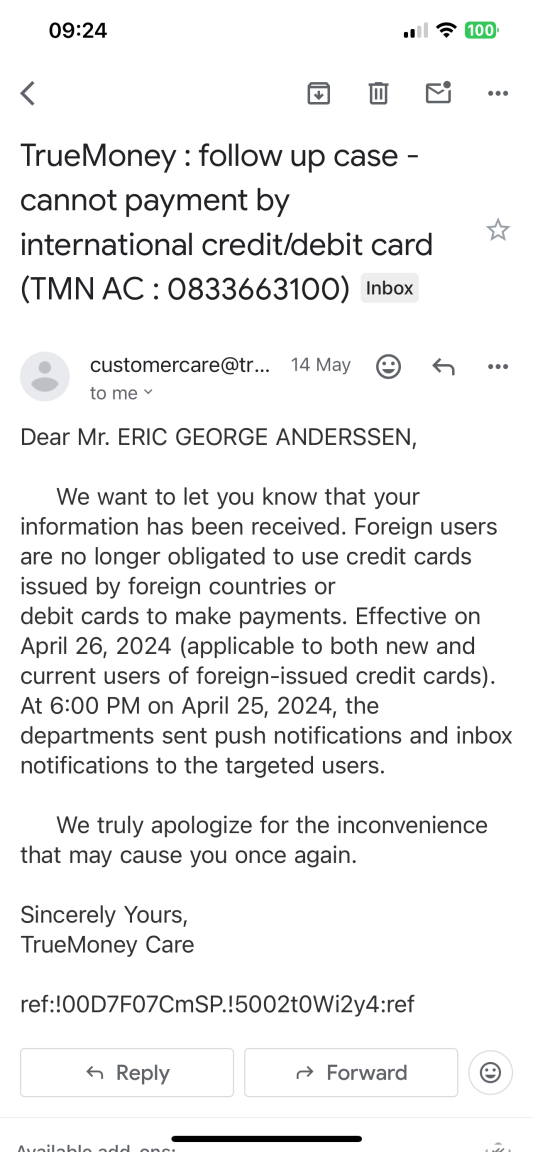The height and width of the screenshot is (1152, 533).
Task: Open the message's three-dot options menu
Action: pyautogui.click(x=498, y=366)
